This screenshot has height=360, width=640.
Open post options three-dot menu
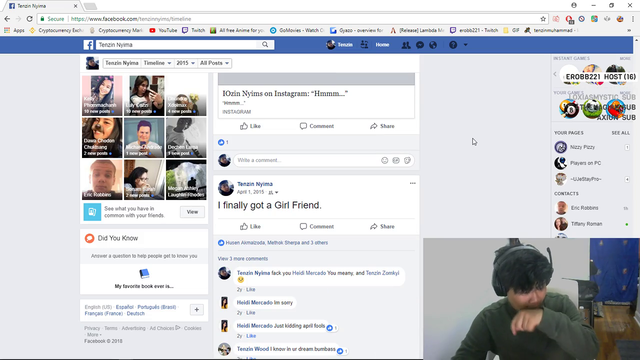click(x=413, y=183)
